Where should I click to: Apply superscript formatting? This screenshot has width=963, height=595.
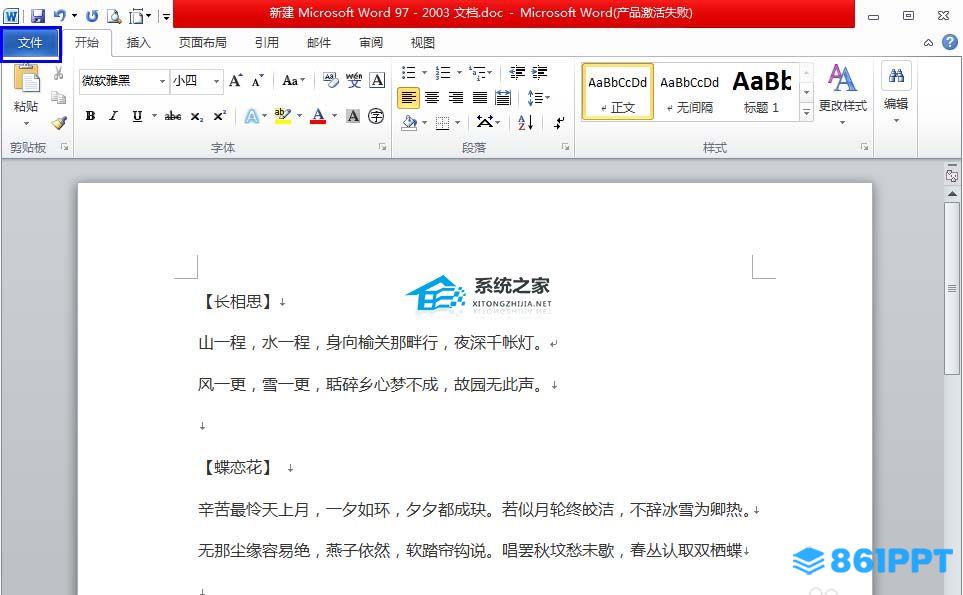coord(220,116)
